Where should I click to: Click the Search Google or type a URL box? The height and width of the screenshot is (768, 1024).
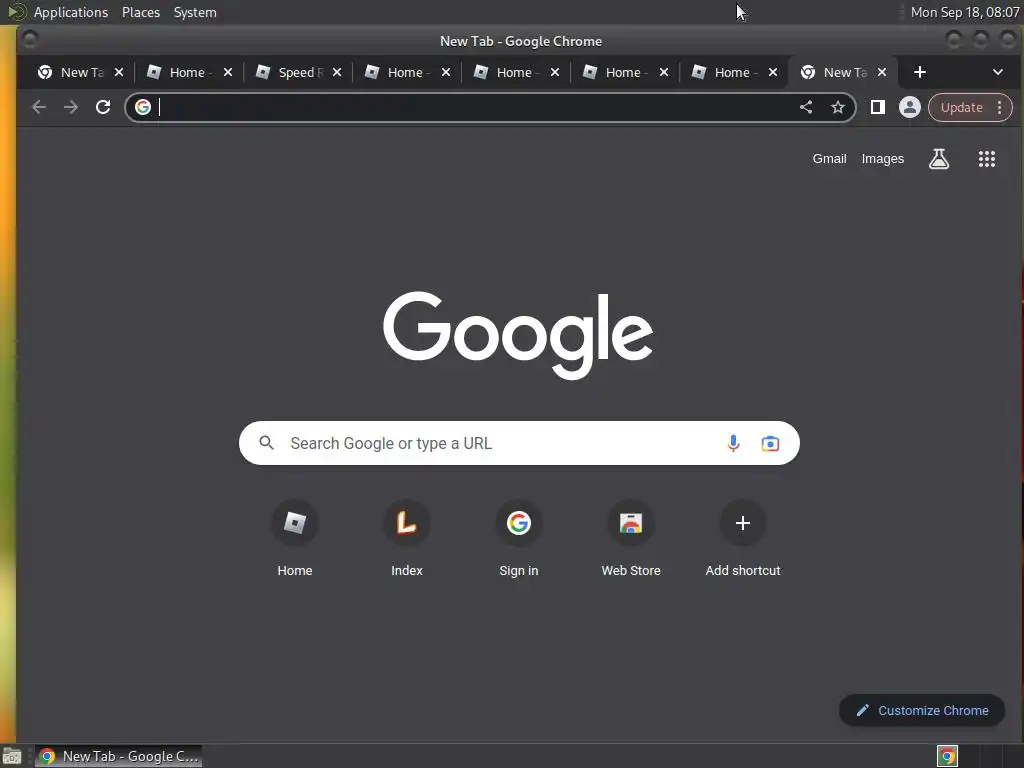pyautogui.click(x=519, y=443)
